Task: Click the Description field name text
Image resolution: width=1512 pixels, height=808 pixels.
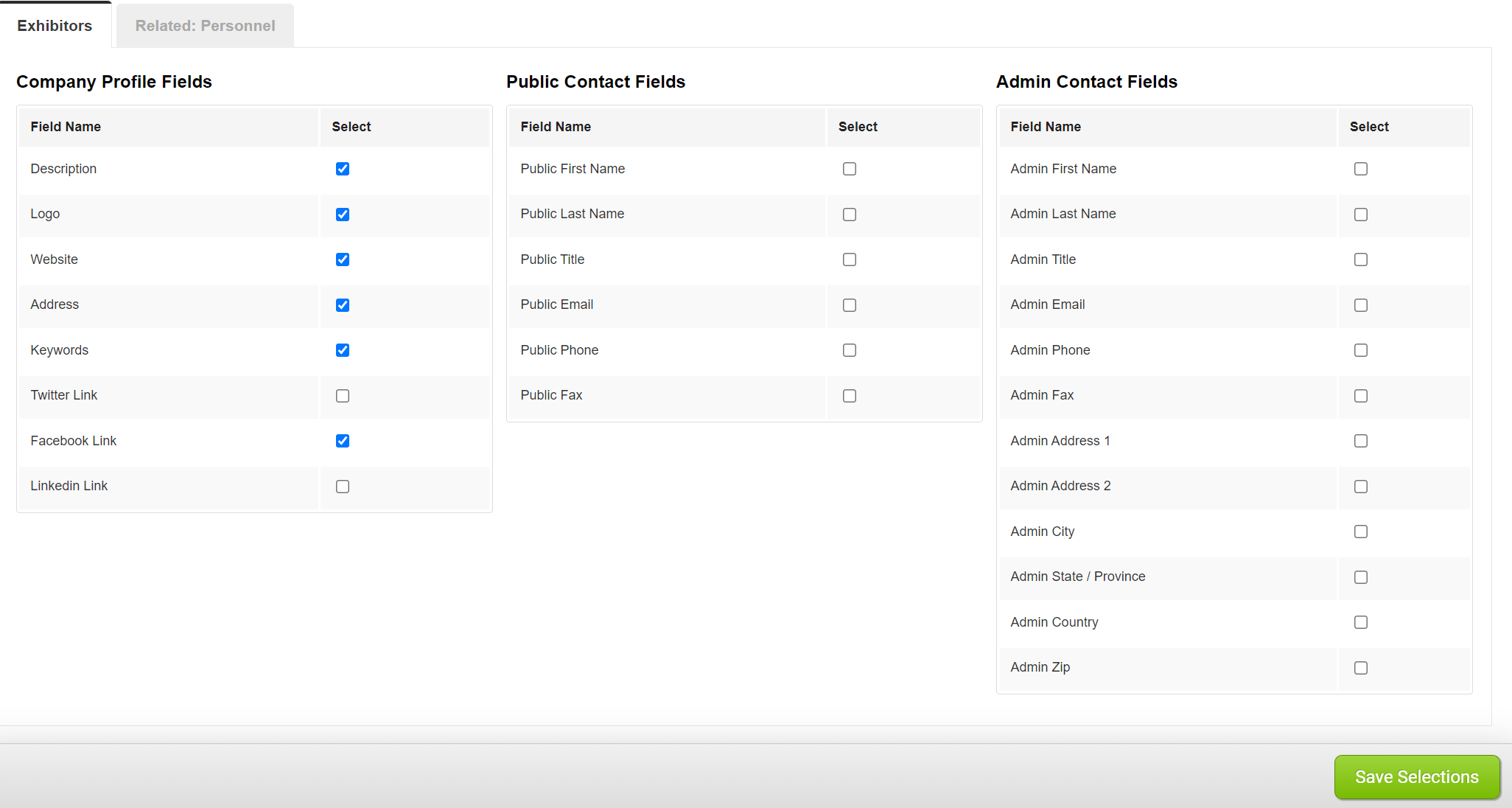Action: coord(63,169)
